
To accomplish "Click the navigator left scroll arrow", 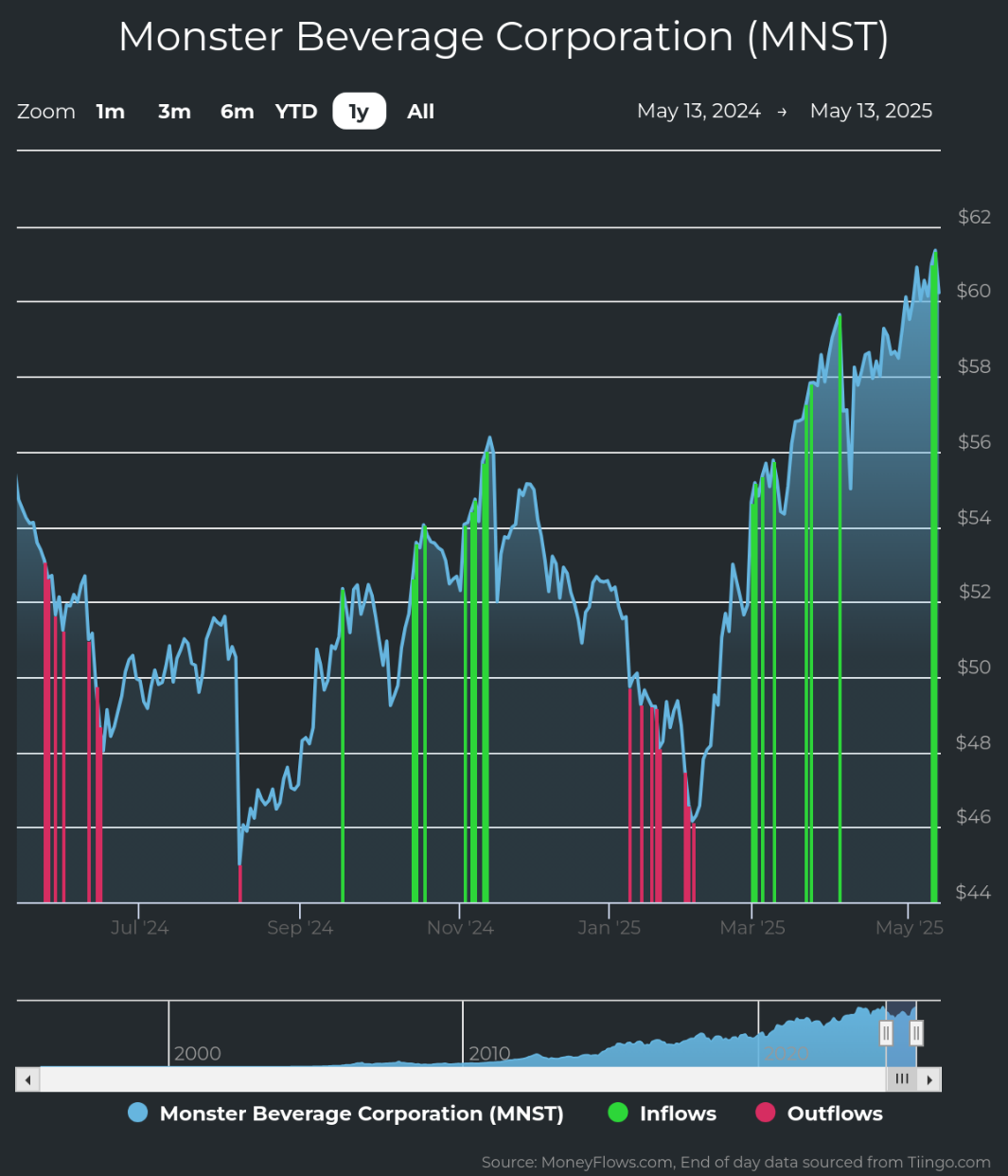I will (x=28, y=1079).
